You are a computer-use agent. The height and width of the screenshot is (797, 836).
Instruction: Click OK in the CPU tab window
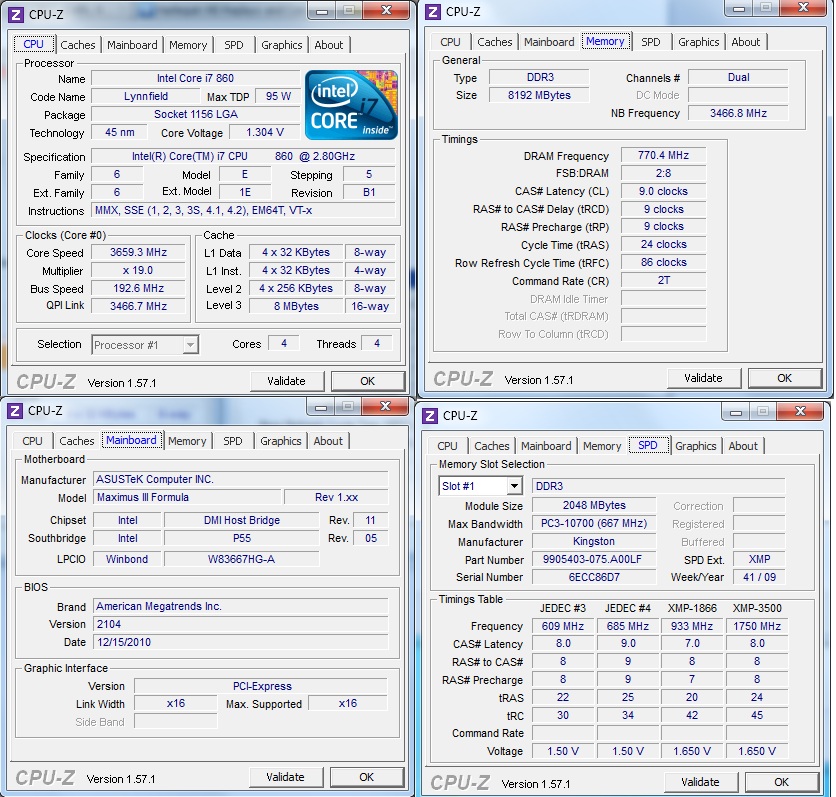[367, 381]
